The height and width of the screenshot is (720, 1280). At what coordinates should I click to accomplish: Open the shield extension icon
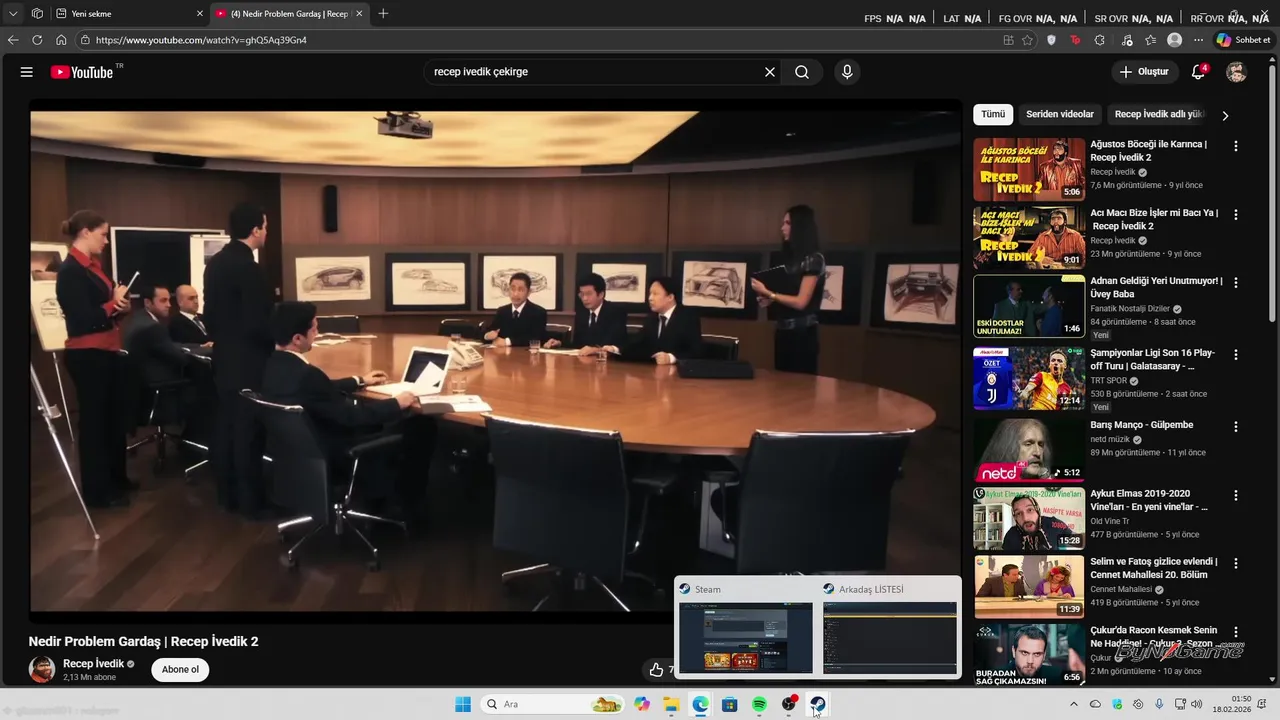[x=1051, y=40]
